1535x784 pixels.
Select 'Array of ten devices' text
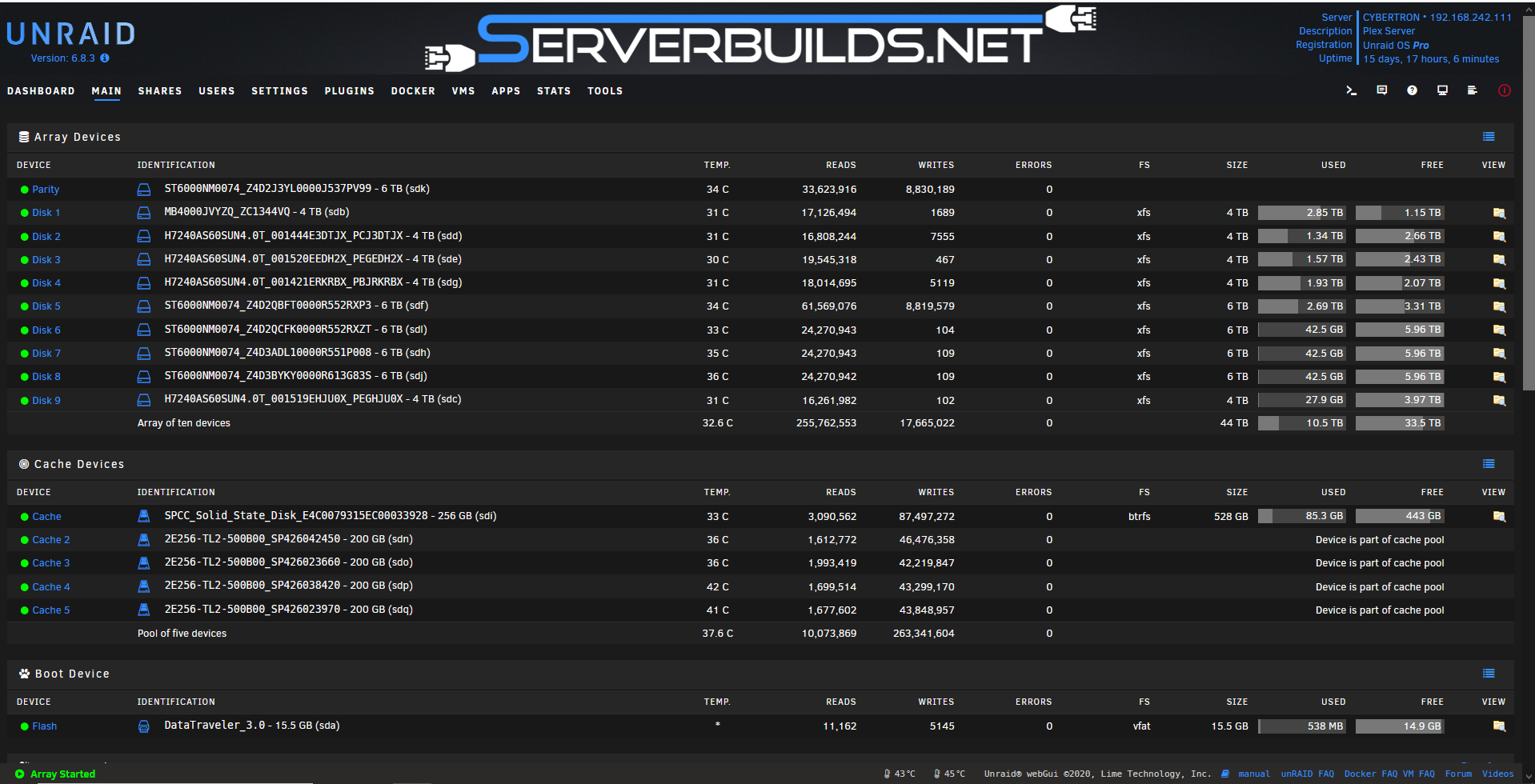point(183,423)
